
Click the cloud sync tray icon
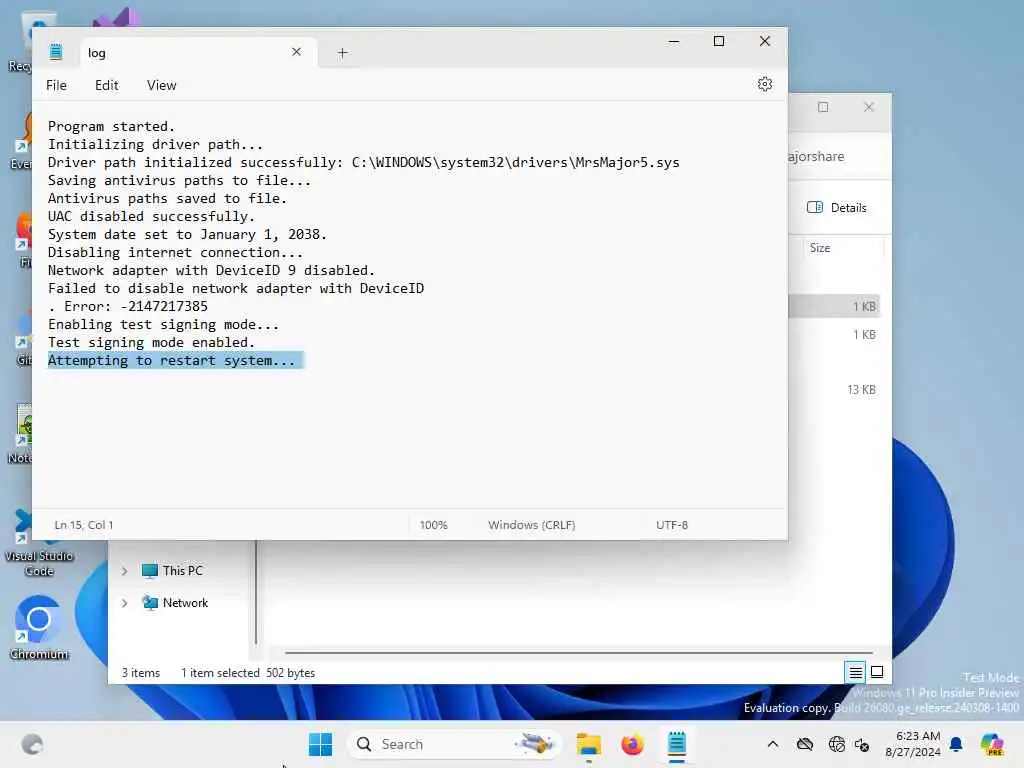coord(805,744)
